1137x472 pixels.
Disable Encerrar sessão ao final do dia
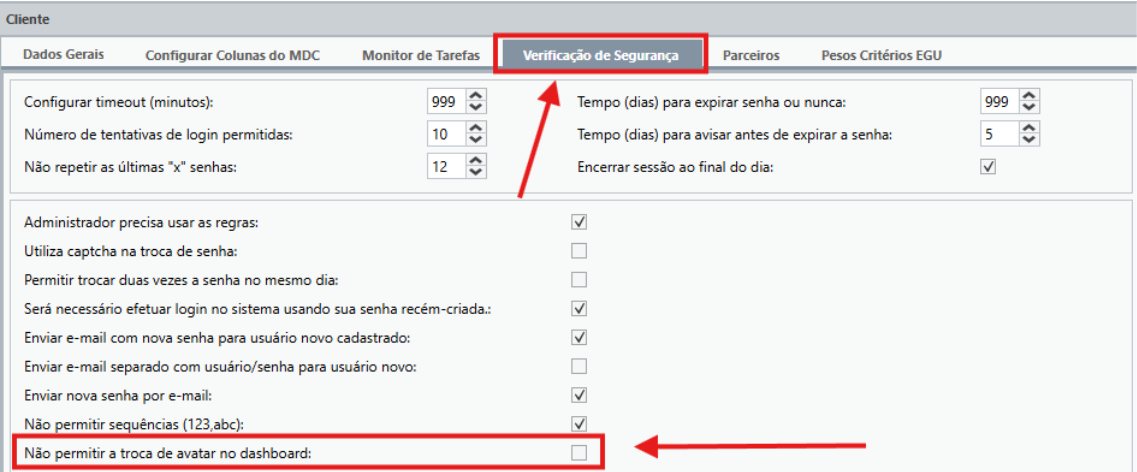click(x=989, y=167)
